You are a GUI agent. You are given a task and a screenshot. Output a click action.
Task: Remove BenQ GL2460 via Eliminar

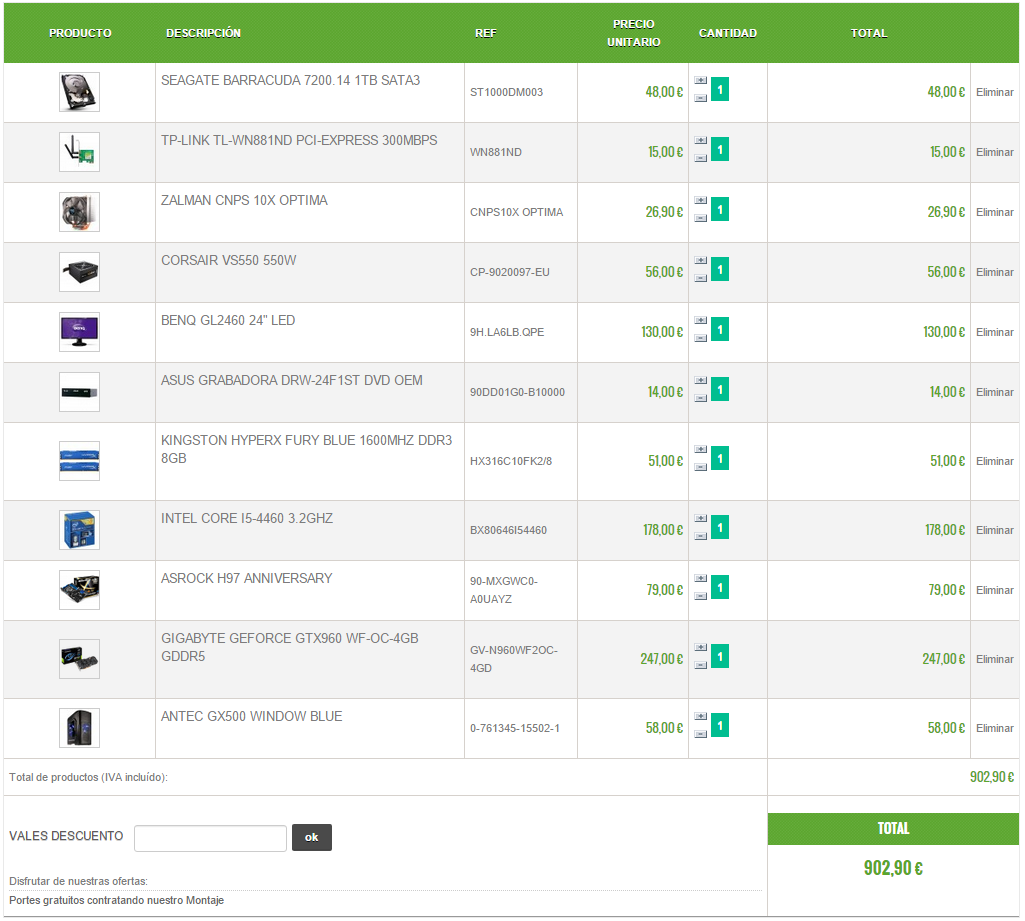(x=994, y=333)
